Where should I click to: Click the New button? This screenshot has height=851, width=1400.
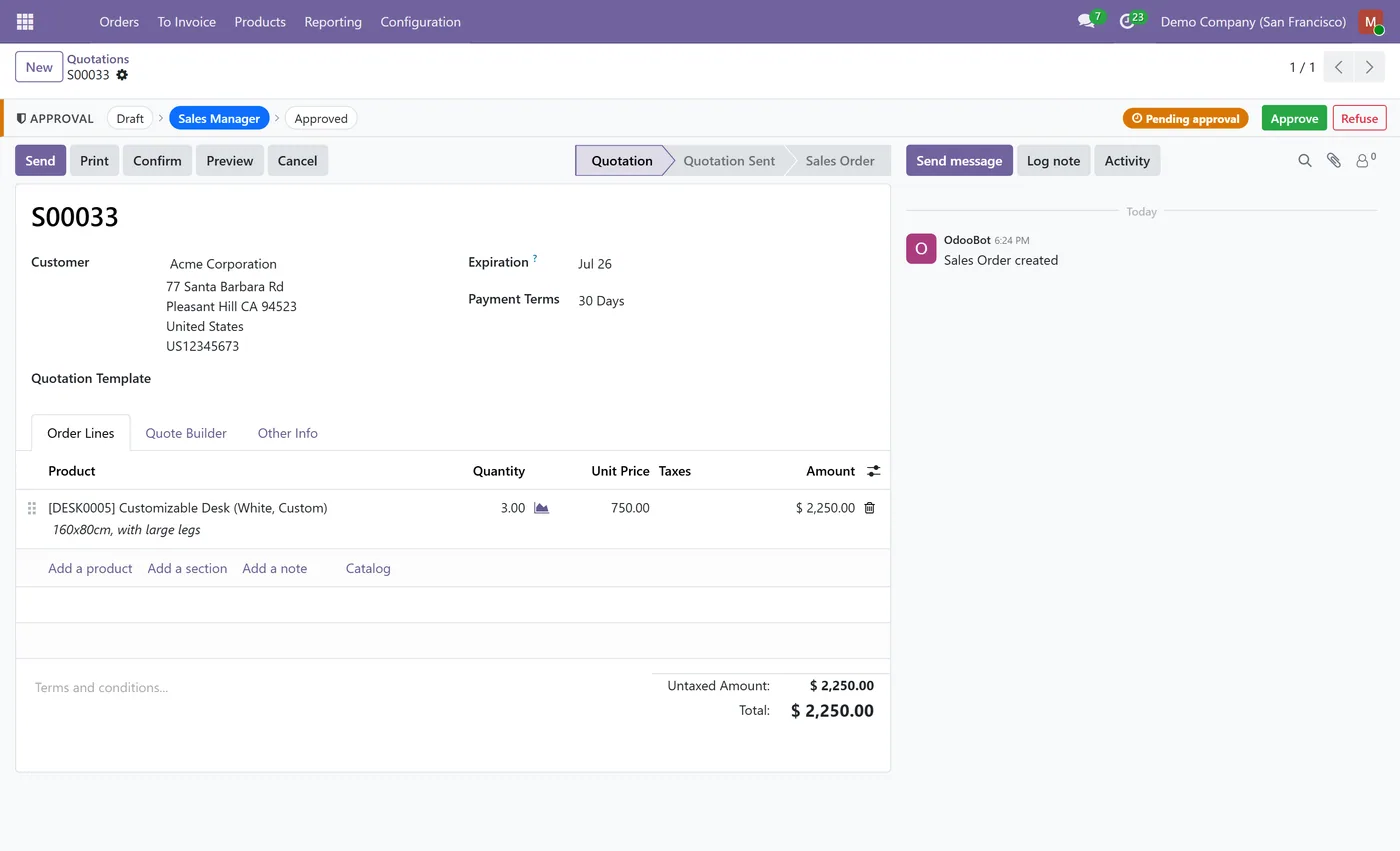(39, 67)
